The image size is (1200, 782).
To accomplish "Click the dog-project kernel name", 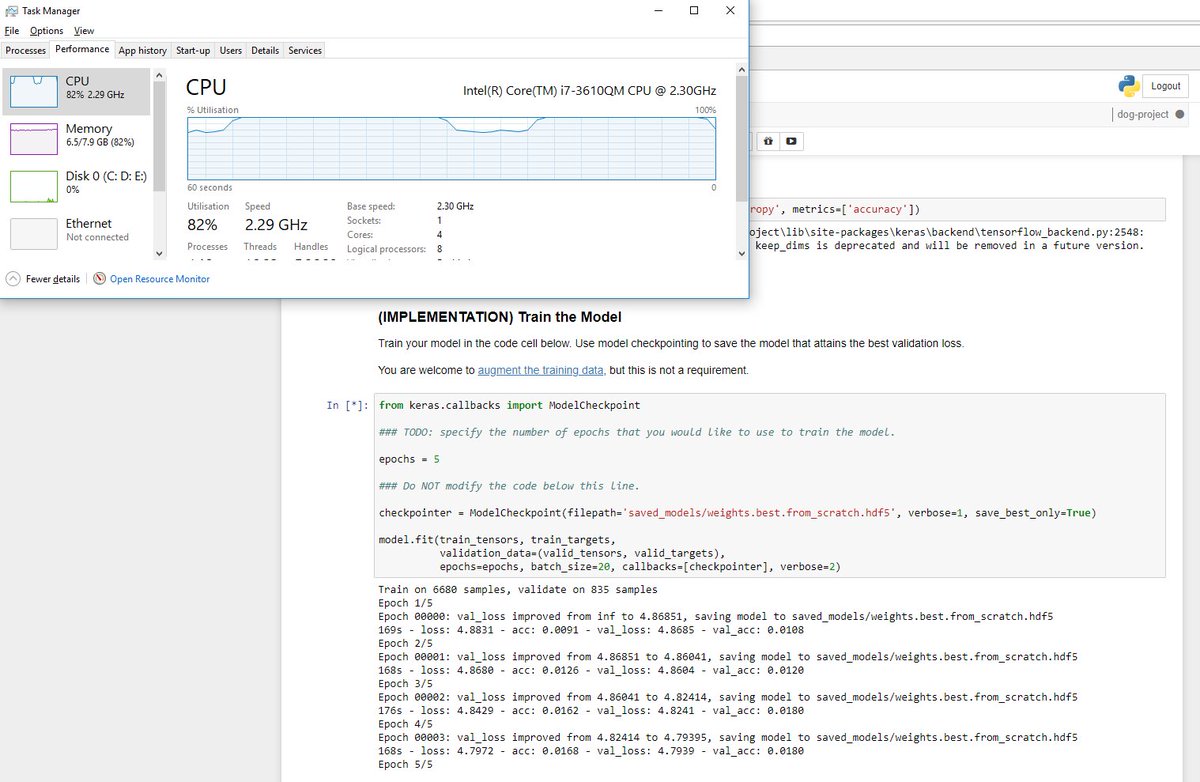I will pos(1142,114).
